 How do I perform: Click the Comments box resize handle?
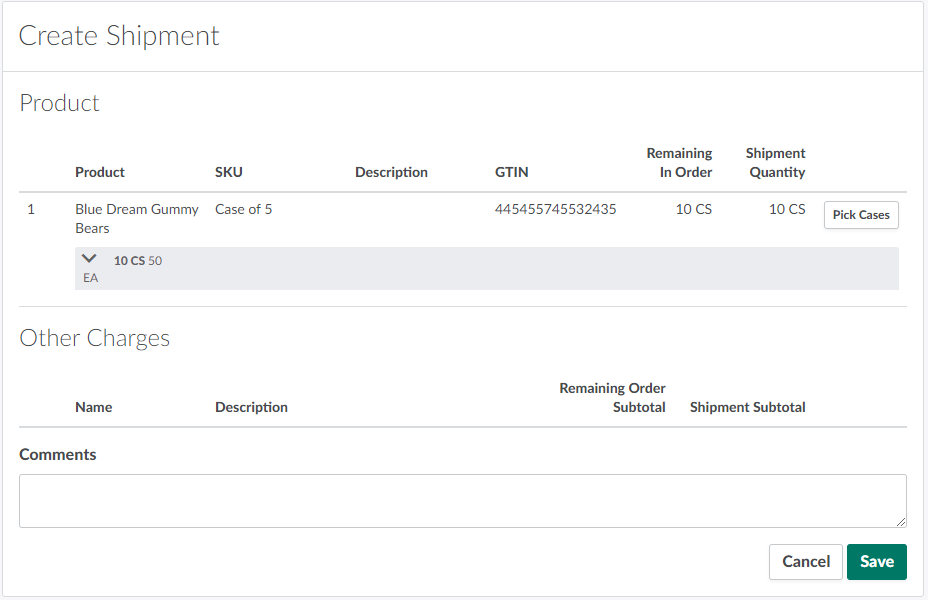[x=901, y=522]
